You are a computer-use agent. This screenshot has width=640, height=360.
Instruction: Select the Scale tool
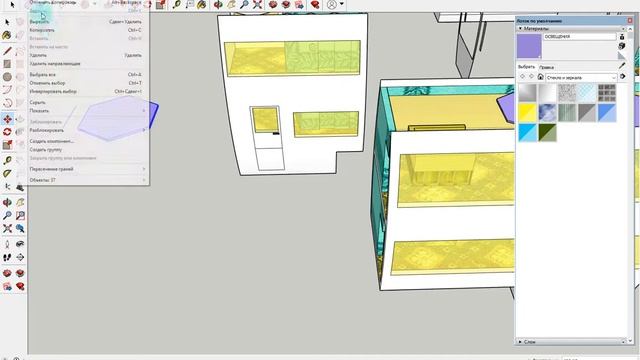[7, 145]
